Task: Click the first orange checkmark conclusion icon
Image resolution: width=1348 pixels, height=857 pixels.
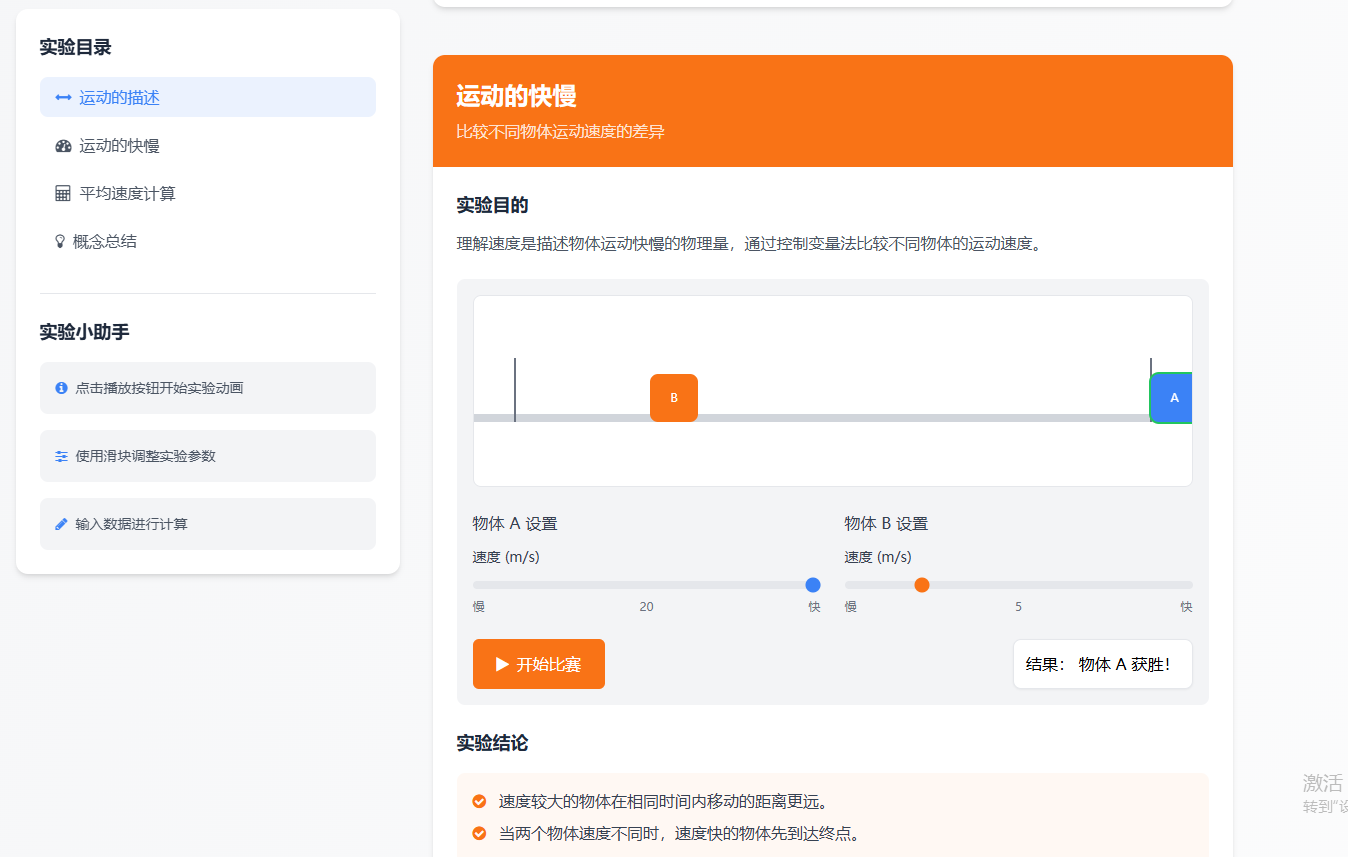Action: (x=479, y=801)
